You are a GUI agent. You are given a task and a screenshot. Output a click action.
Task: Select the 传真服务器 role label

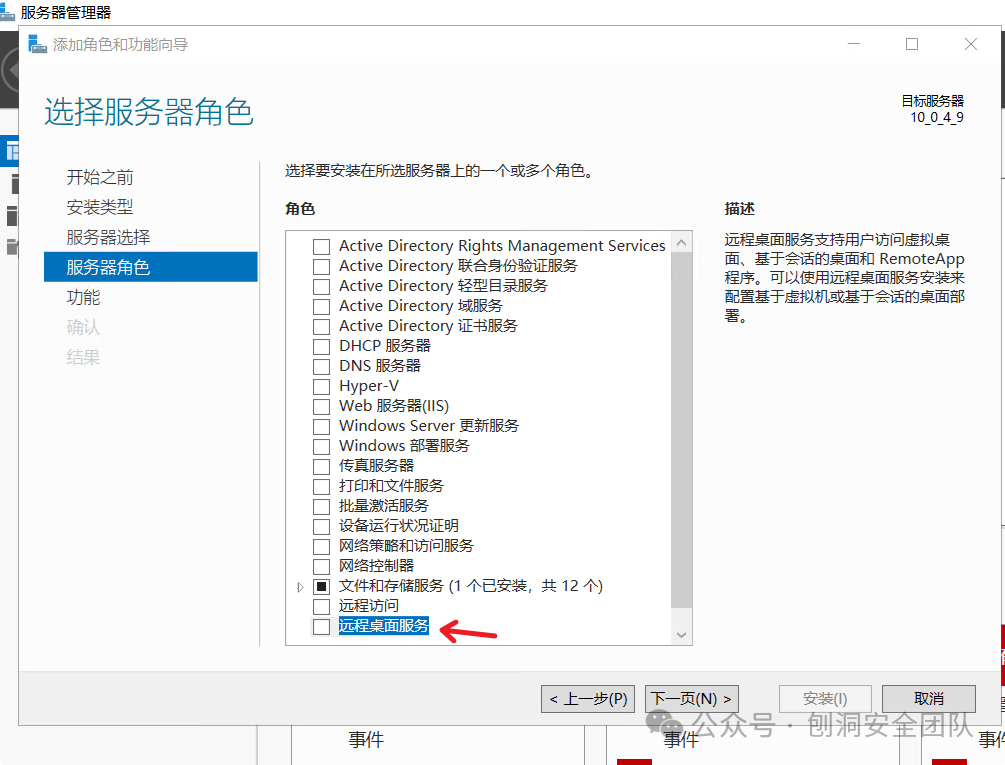click(x=376, y=466)
